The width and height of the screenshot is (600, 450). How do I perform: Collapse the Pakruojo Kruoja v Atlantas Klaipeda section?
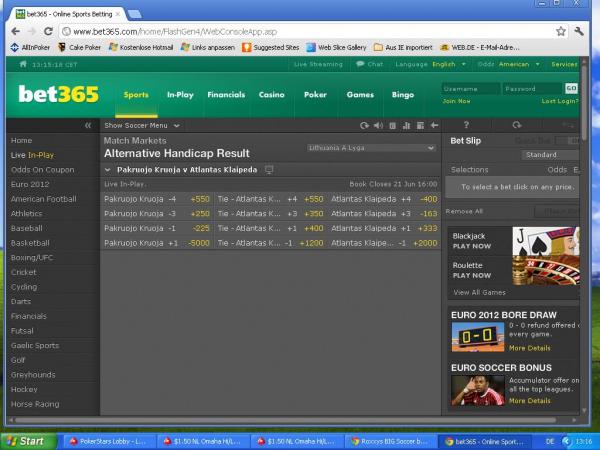[108, 170]
